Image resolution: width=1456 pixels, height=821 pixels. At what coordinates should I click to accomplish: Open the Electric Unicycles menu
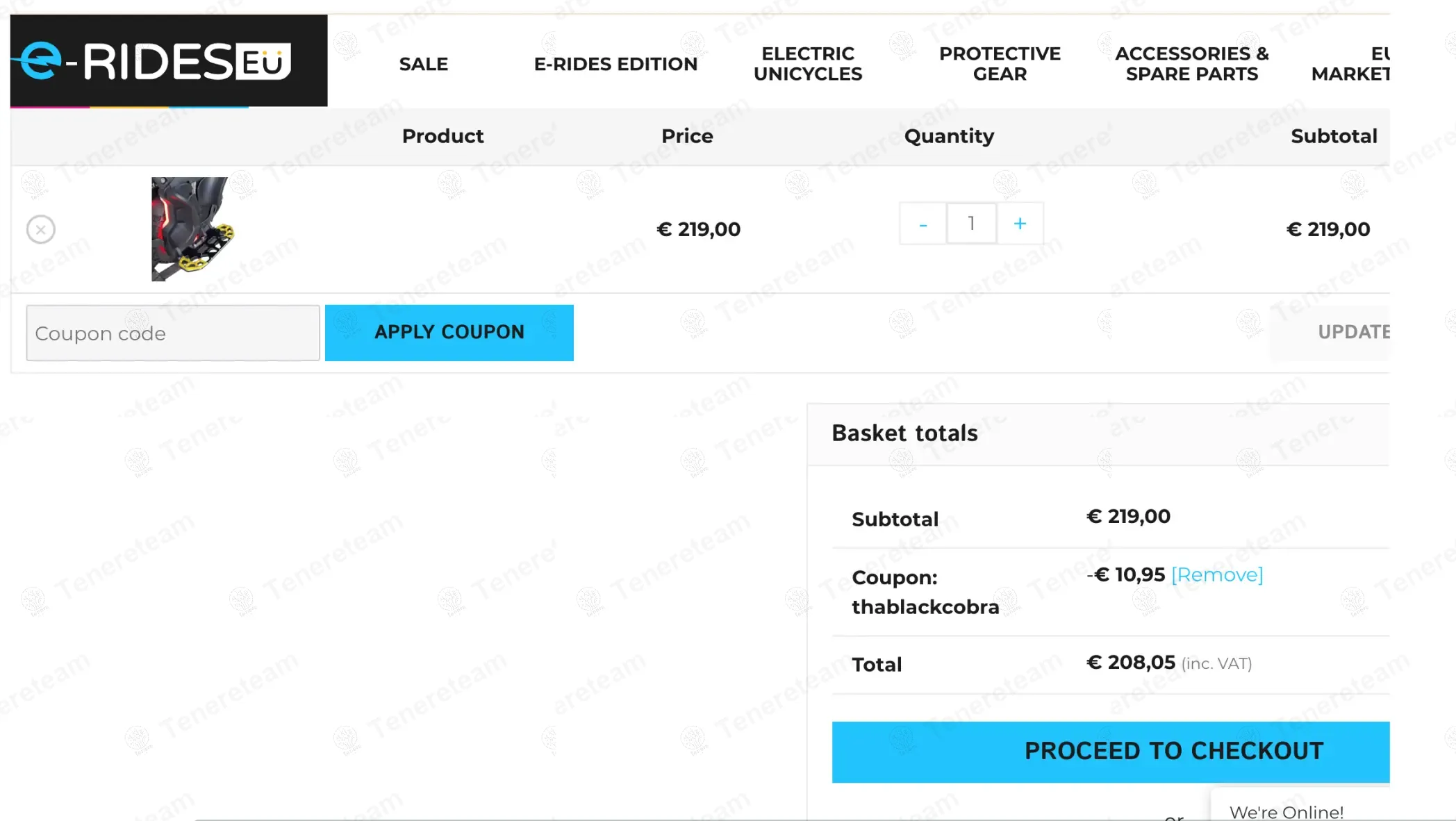[808, 64]
